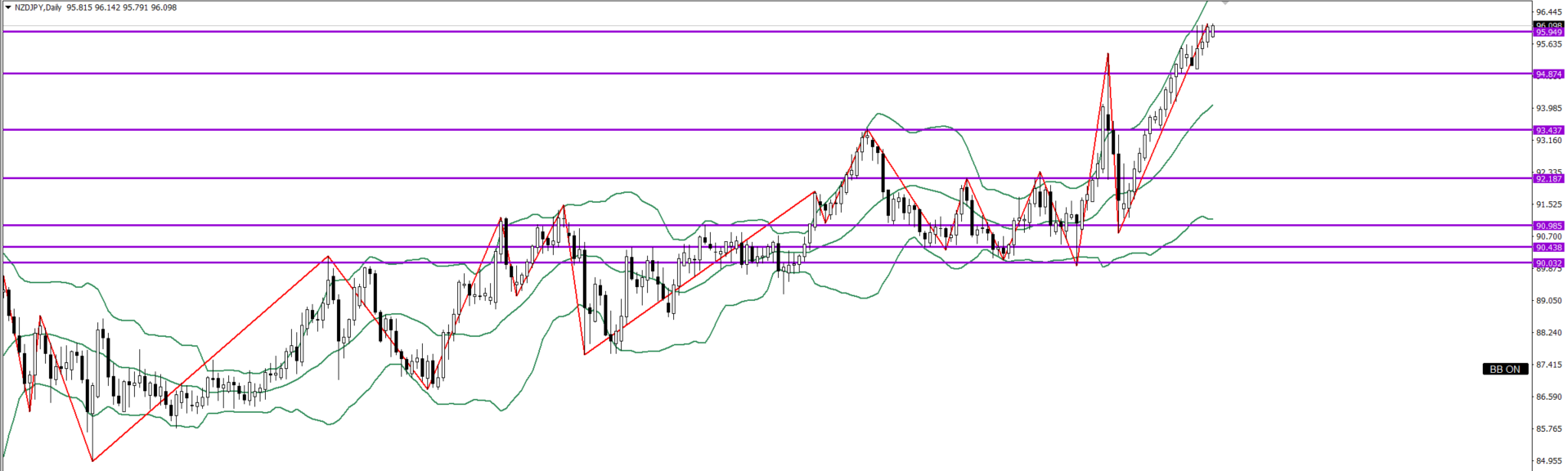Select the purple 90.985 price label
Image resolution: width=1568 pixels, height=471 pixels.
(x=1548, y=227)
